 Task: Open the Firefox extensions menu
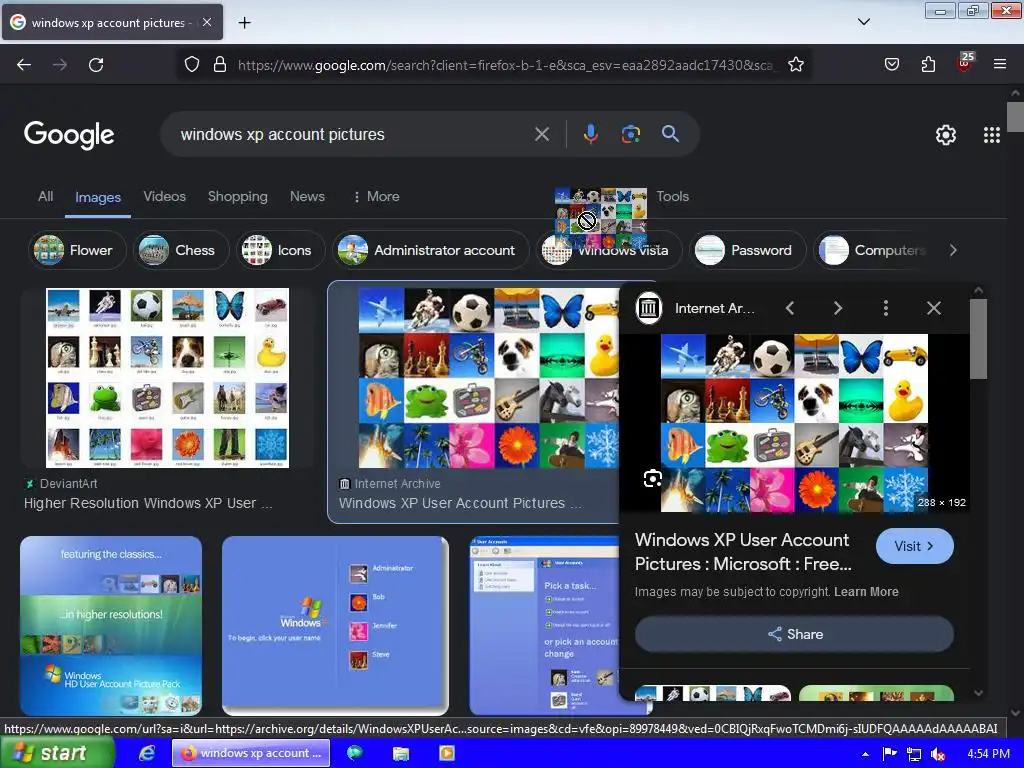coord(928,64)
